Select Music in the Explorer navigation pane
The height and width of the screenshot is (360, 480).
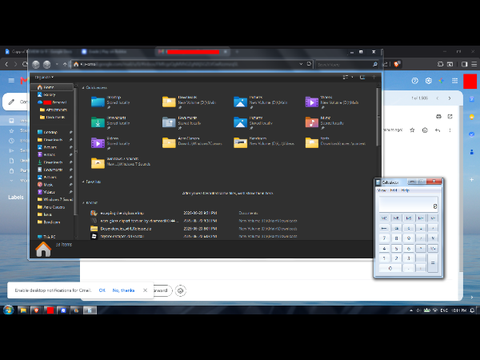(48, 185)
